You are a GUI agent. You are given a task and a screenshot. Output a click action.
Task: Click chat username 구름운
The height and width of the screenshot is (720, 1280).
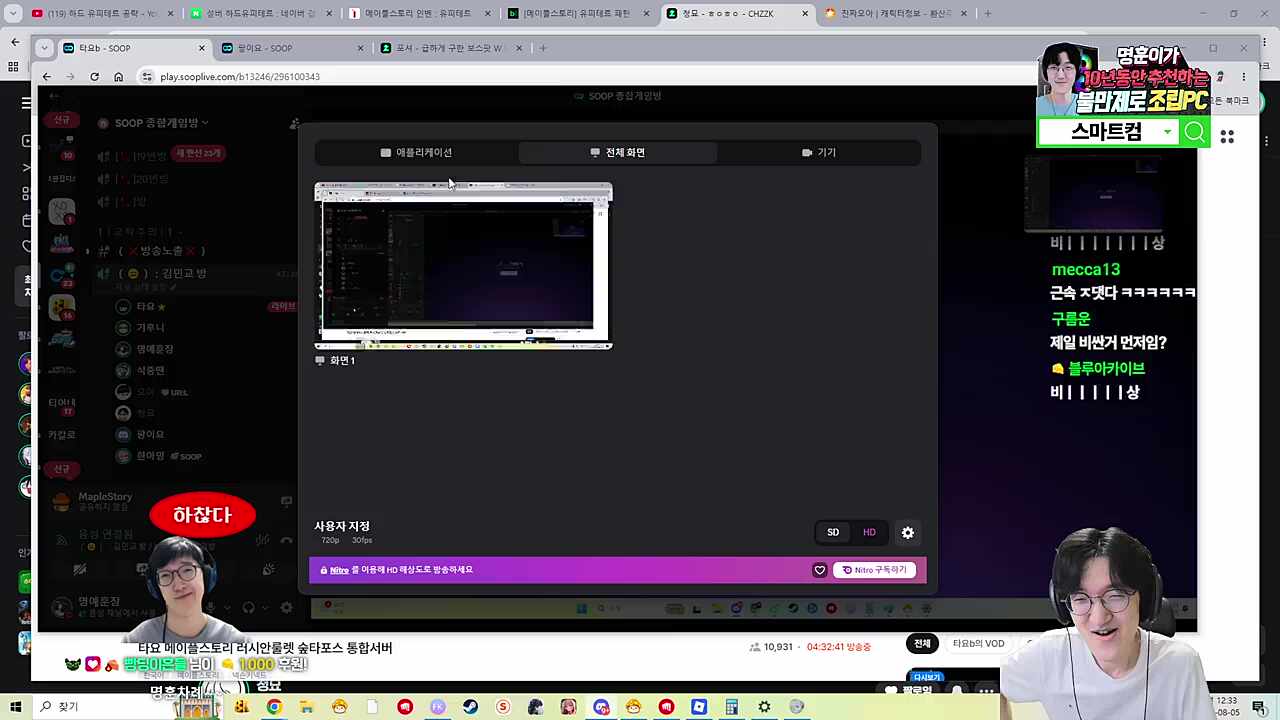pos(1070,319)
